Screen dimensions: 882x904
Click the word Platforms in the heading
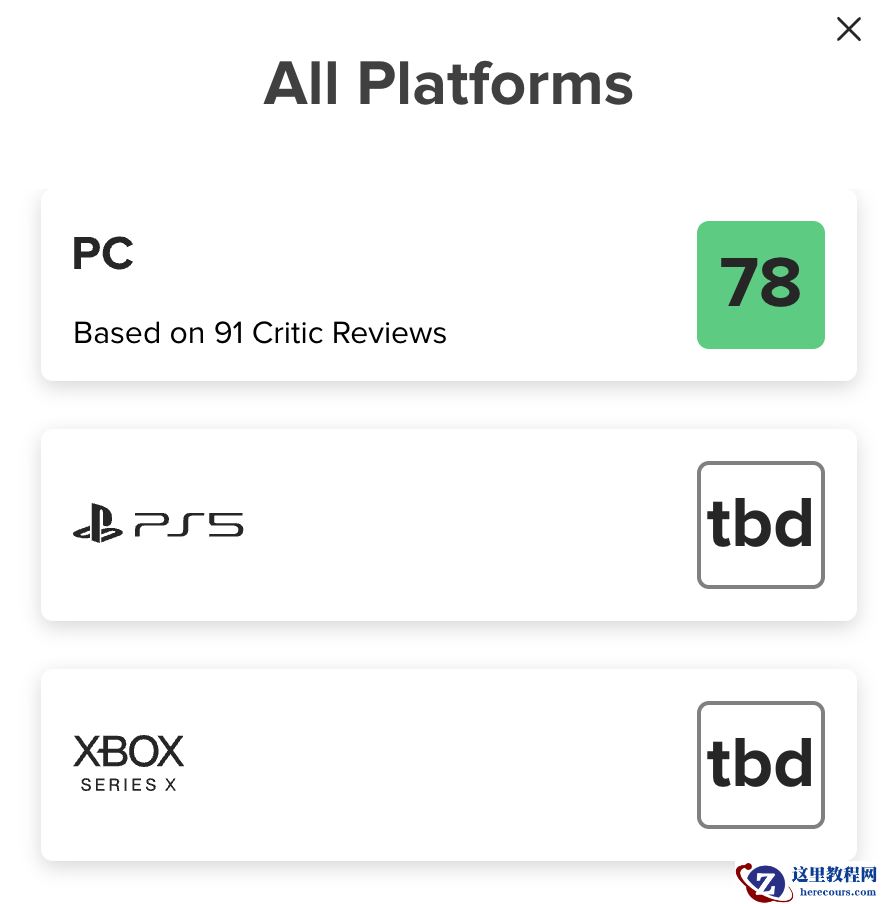(x=495, y=84)
